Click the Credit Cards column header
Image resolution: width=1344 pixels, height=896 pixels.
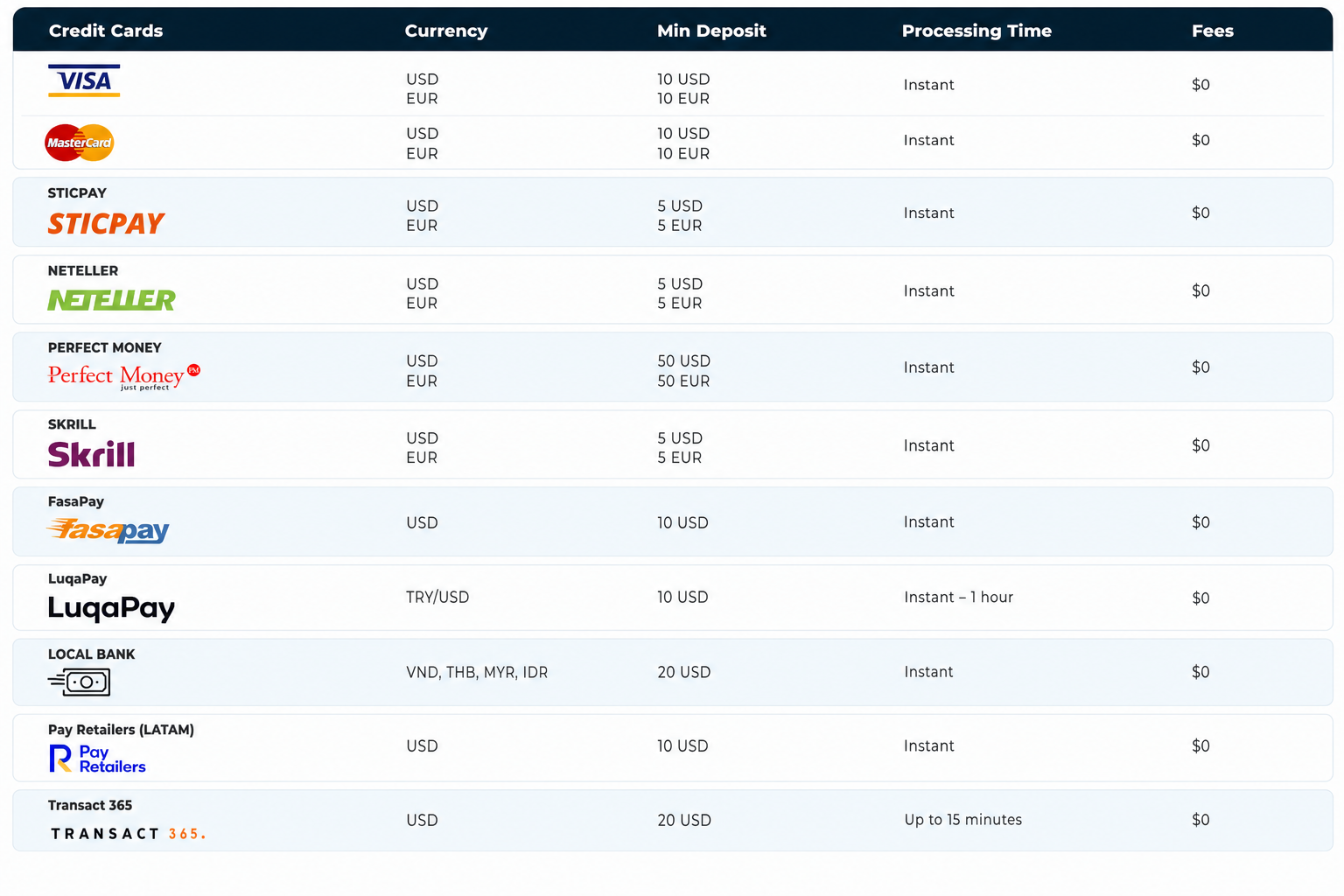click(106, 31)
